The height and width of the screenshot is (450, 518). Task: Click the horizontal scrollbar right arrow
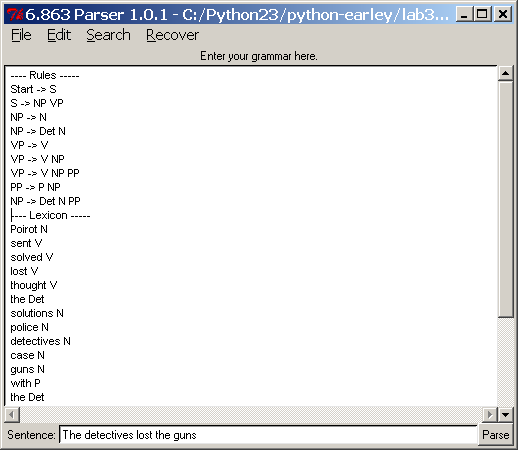[x=490, y=415]
